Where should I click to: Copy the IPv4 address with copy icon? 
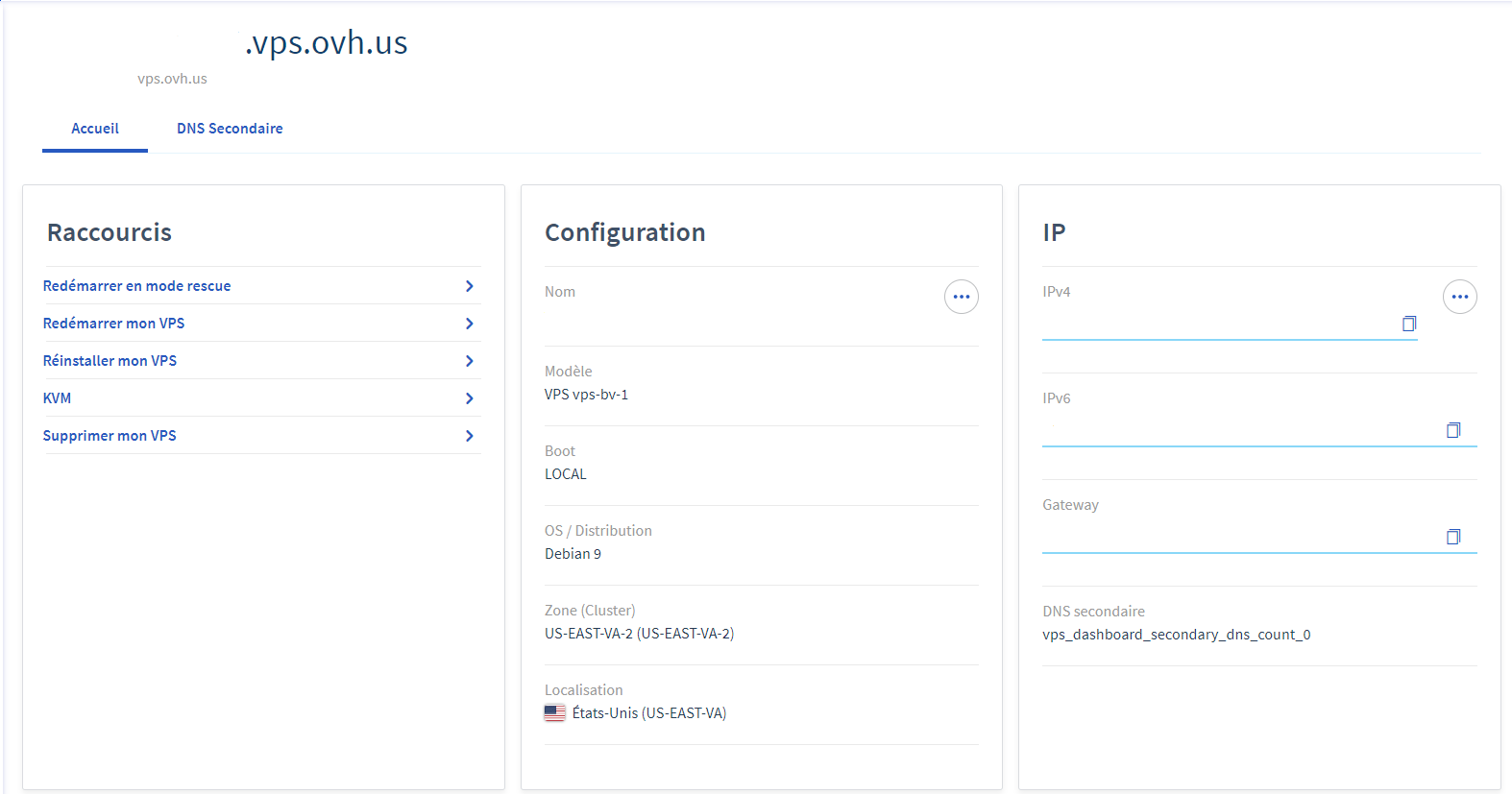click(x=1409, y=324)
